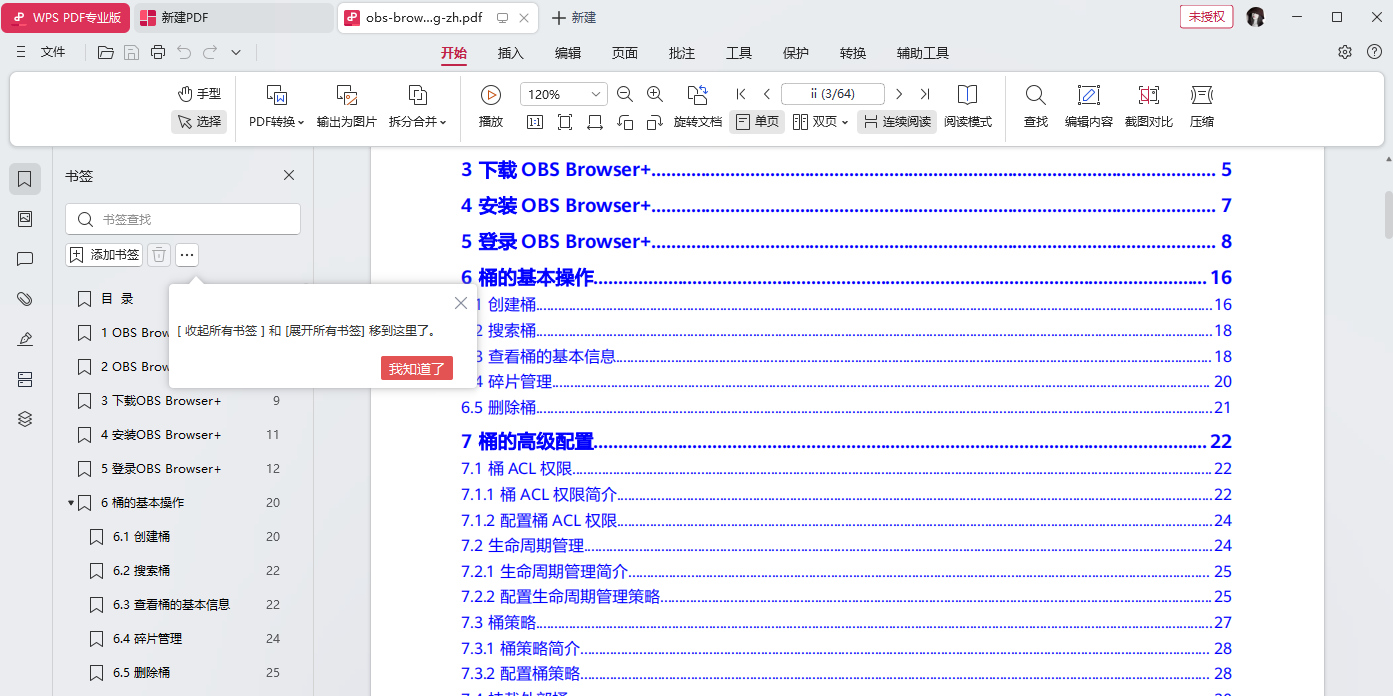
Task: Click the open folder icon in quick toolbar
Action: (105, 52)
